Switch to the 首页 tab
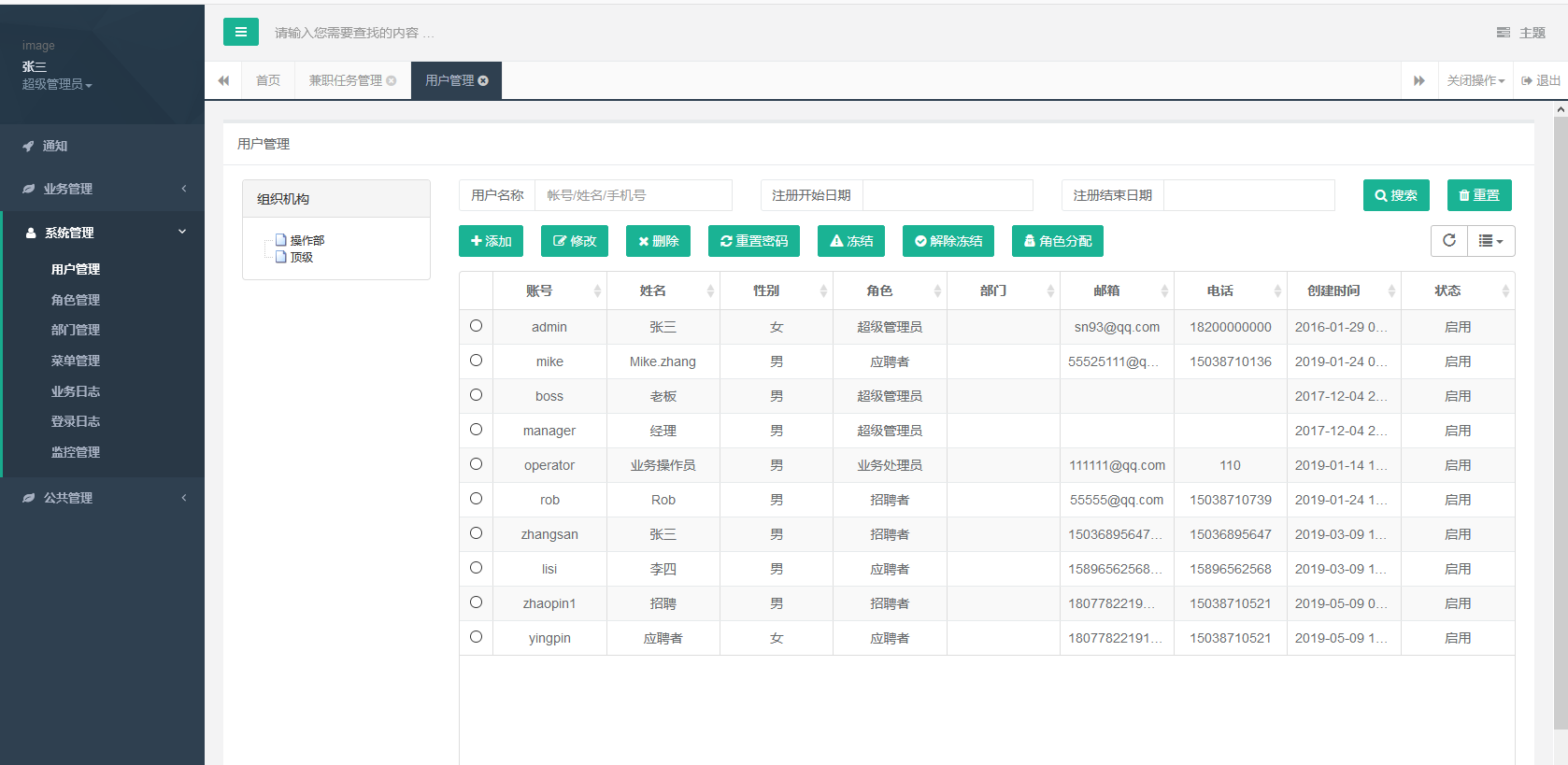Image resolution: width=1568 pixels, height=765 pixels. pyautogui.click(x=268, y=80)
